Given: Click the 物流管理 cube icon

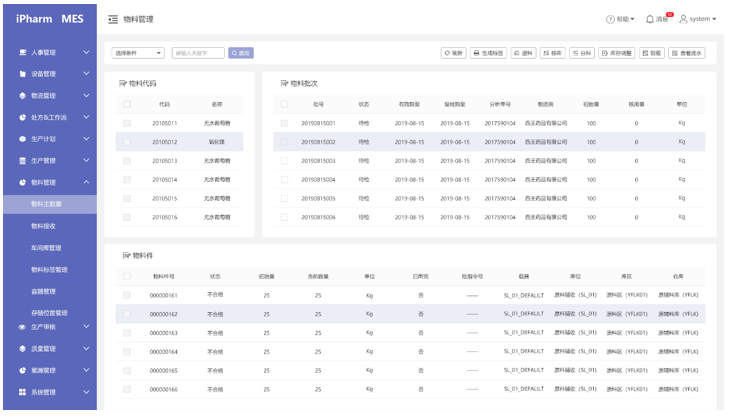Looking at the screenshot, I should (22, 95).
